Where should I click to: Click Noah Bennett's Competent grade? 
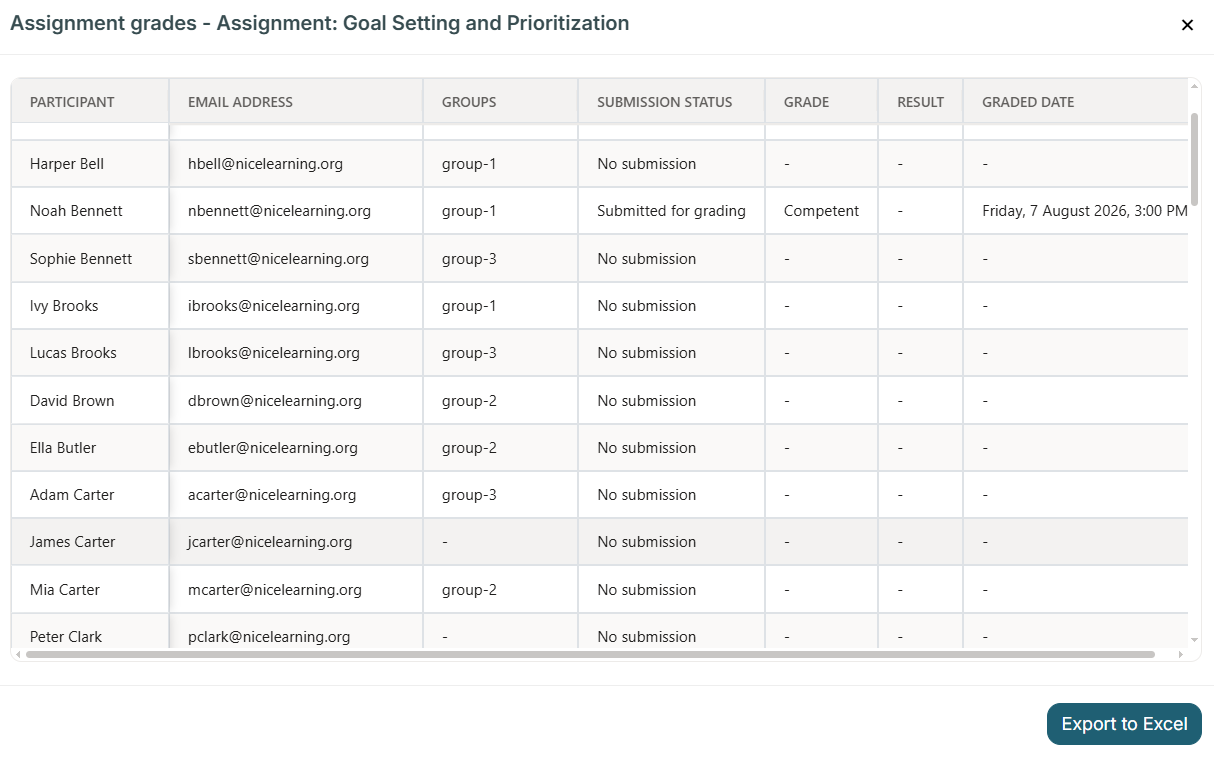(x=821, y=211)
